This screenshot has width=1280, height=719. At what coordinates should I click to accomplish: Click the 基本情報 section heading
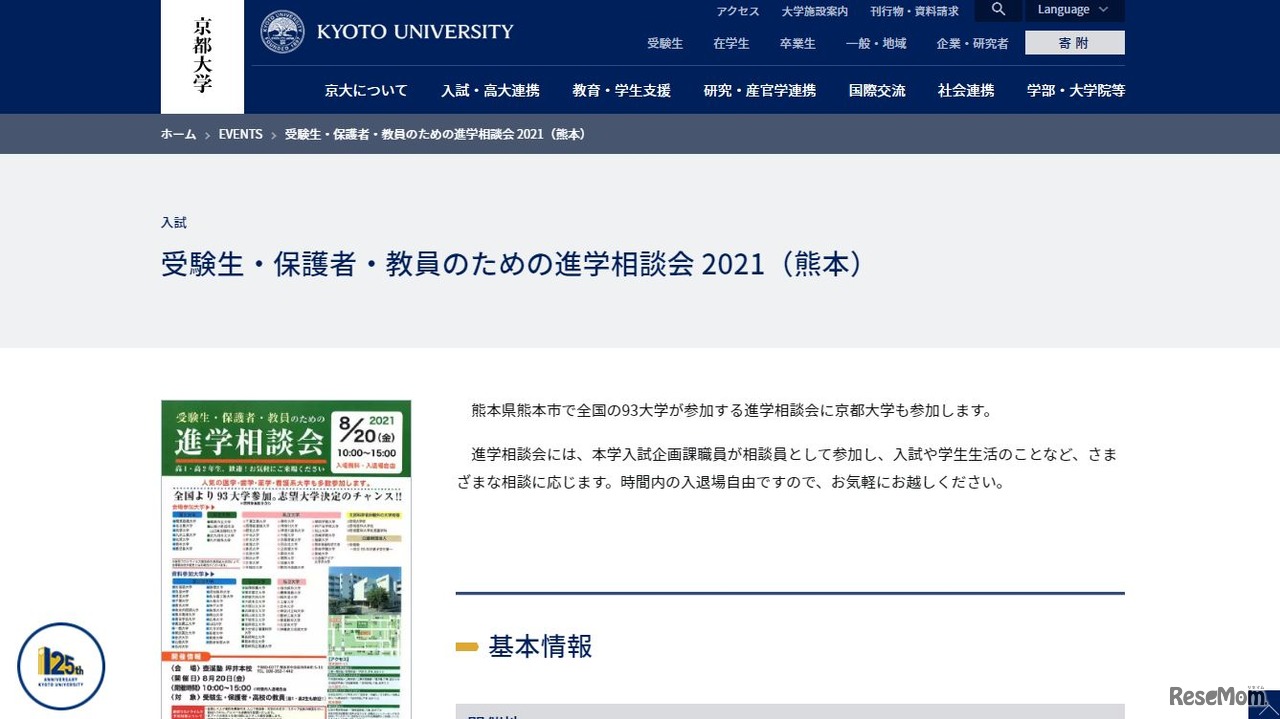tap(540, 646)
